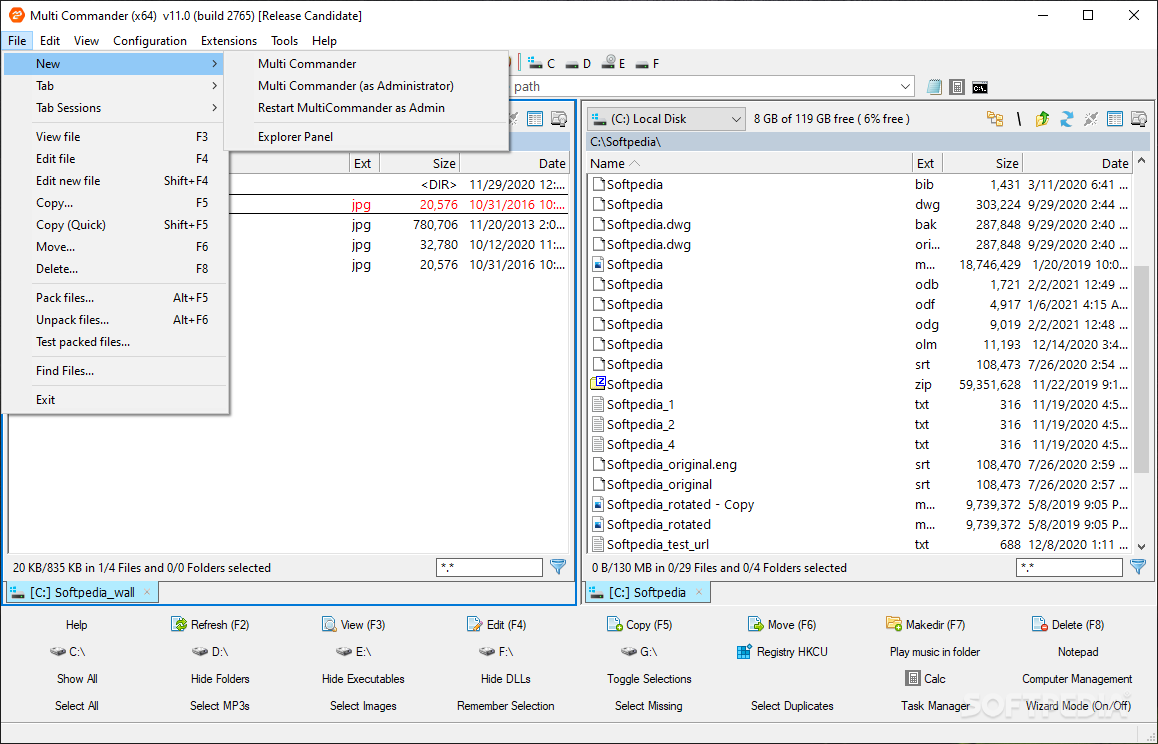Show folder tree in right panel
This screenshot has height=744, width=1158.
click(x=995, y=119)
